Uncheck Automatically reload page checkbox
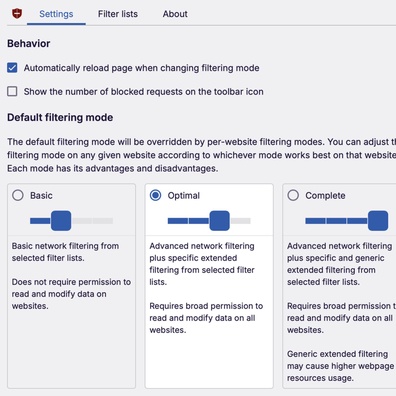 pyautogui.click(x=12, y=68)
